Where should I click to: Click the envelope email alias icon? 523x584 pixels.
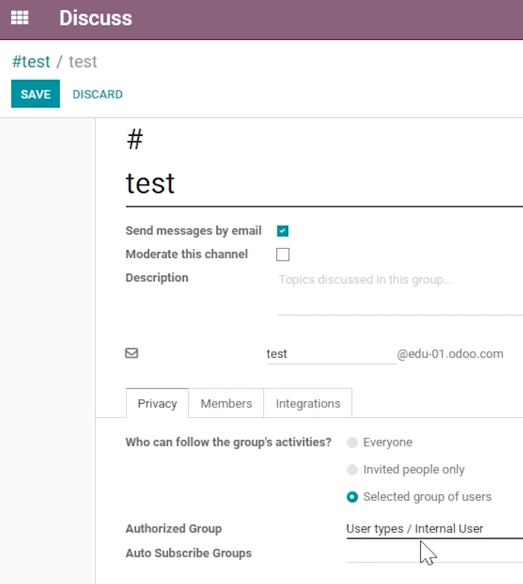[131, 353]
